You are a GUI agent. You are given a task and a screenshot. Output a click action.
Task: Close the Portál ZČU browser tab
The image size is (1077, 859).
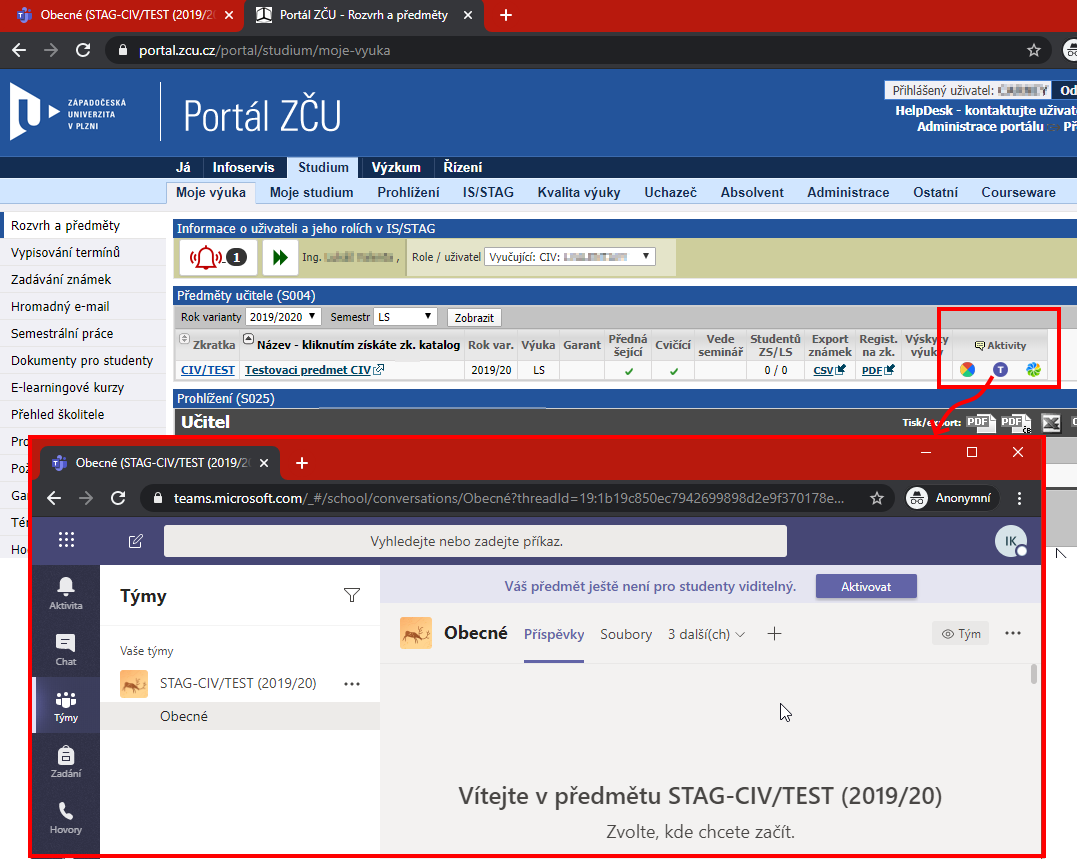click(468, 15)
